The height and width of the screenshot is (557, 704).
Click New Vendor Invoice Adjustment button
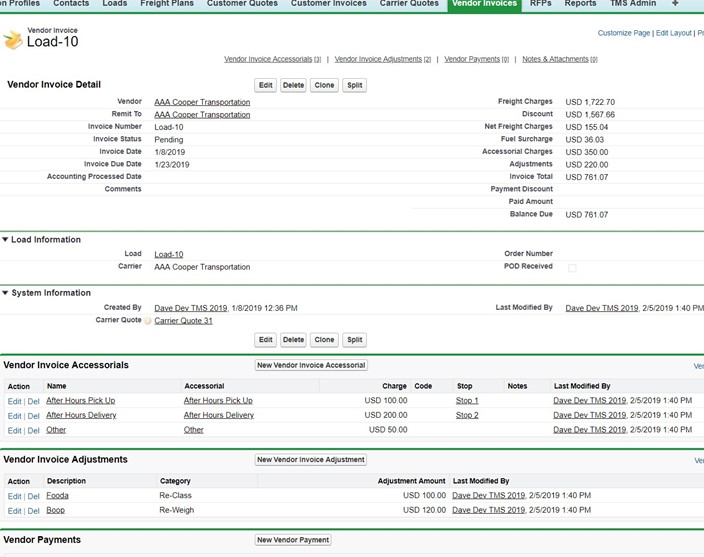(x=311, y=460)
